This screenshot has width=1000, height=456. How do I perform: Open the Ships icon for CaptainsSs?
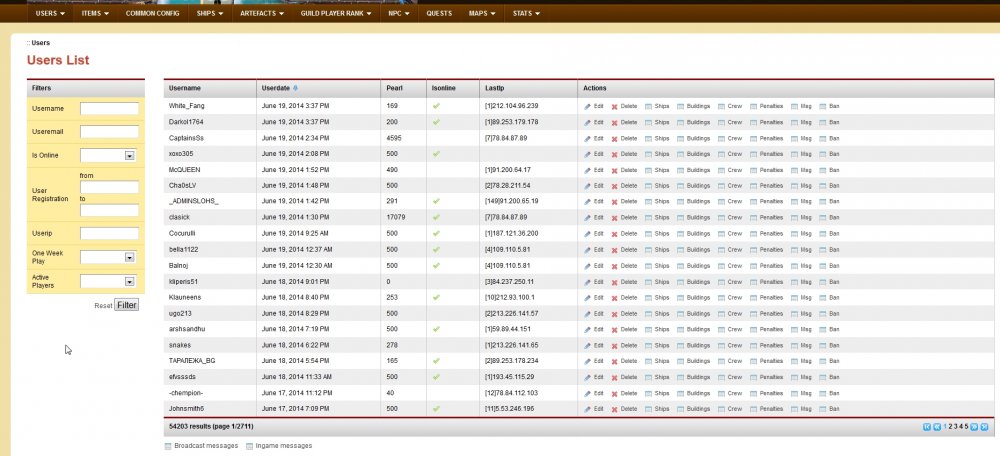coord(648,138)
